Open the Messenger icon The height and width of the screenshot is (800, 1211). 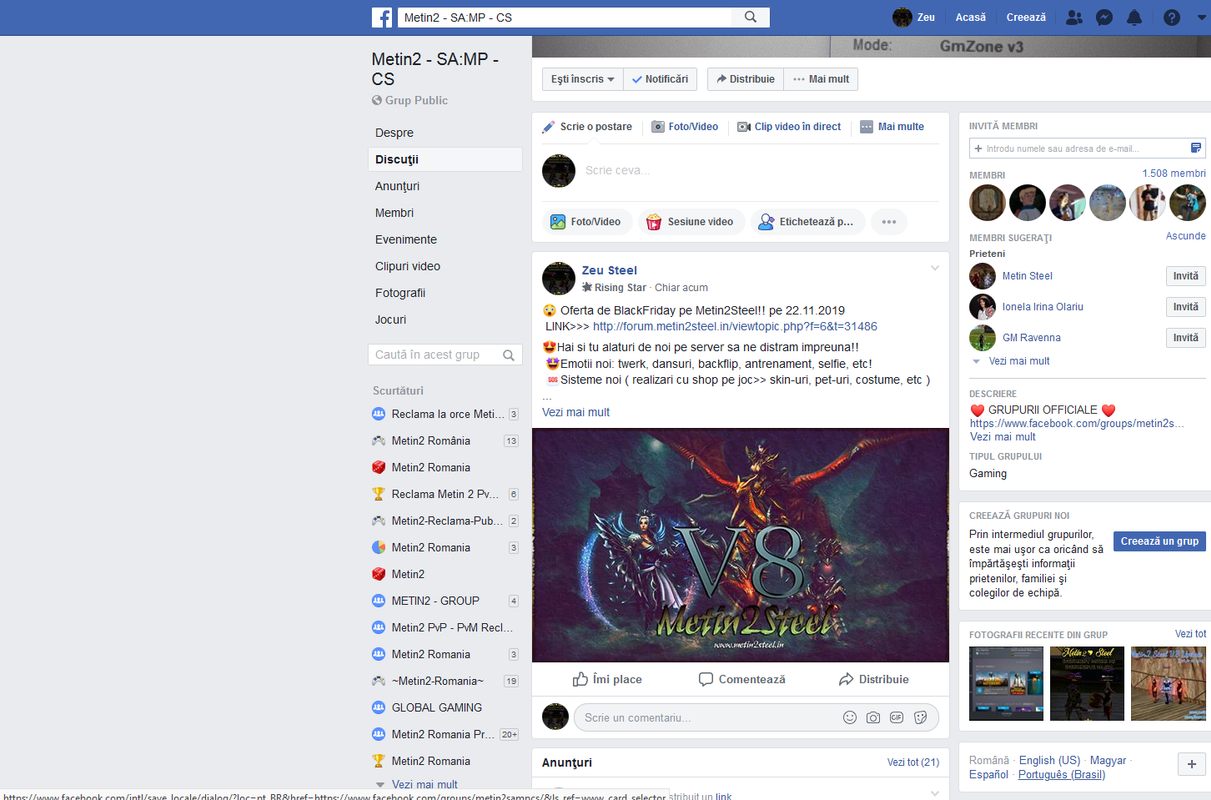1104,18
